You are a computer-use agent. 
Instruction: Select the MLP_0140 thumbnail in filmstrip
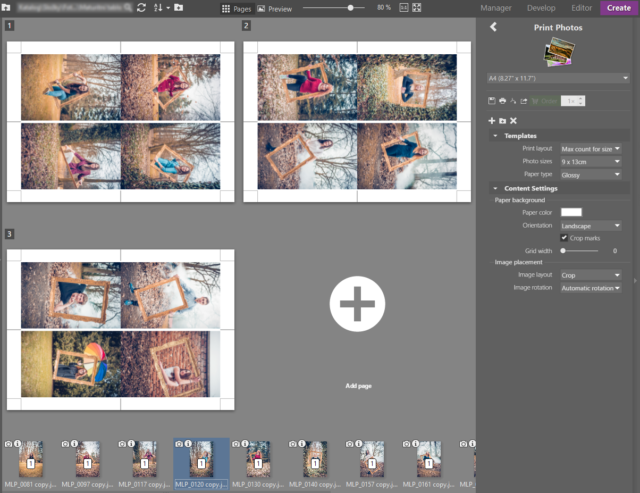pyautogui.click(x=315, y=459)
